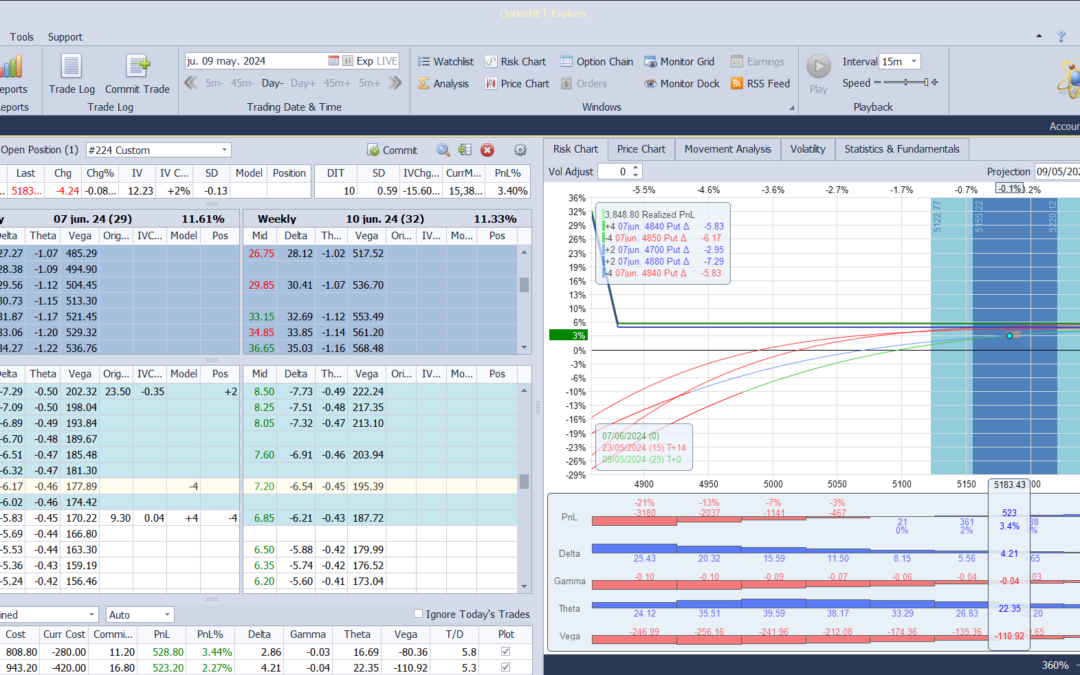Screen dimensions: 1080x675
Task: Step back one day with Day-
Action: tap(272, 83)
